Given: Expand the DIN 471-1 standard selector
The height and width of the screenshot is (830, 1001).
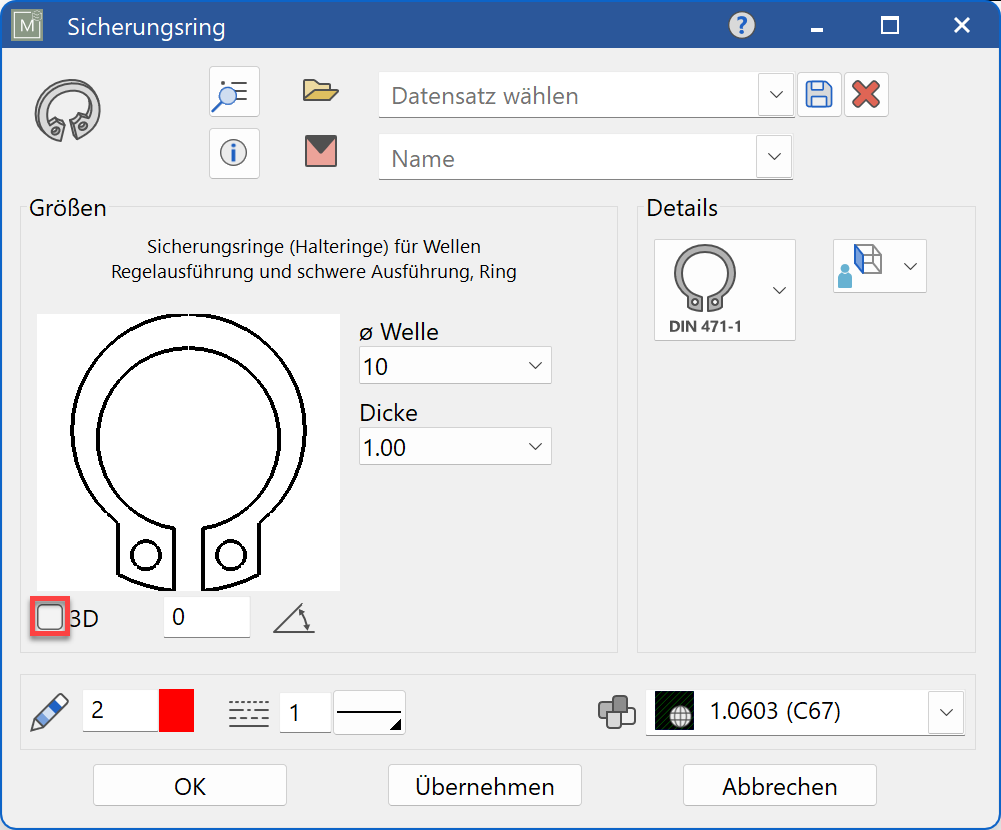Looking at the screenshot, I should [x=779, y=290].
